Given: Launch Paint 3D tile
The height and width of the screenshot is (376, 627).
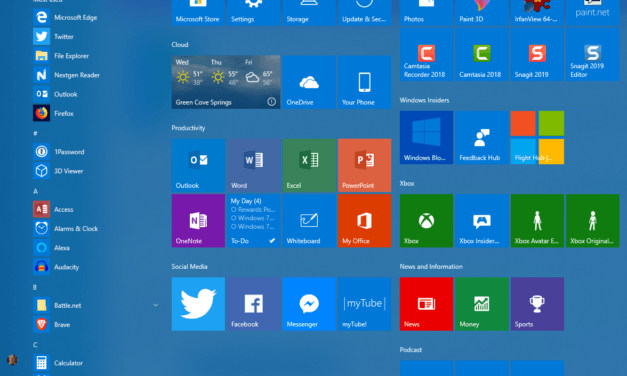Looking at the screenshot, I should pos(482,12).
